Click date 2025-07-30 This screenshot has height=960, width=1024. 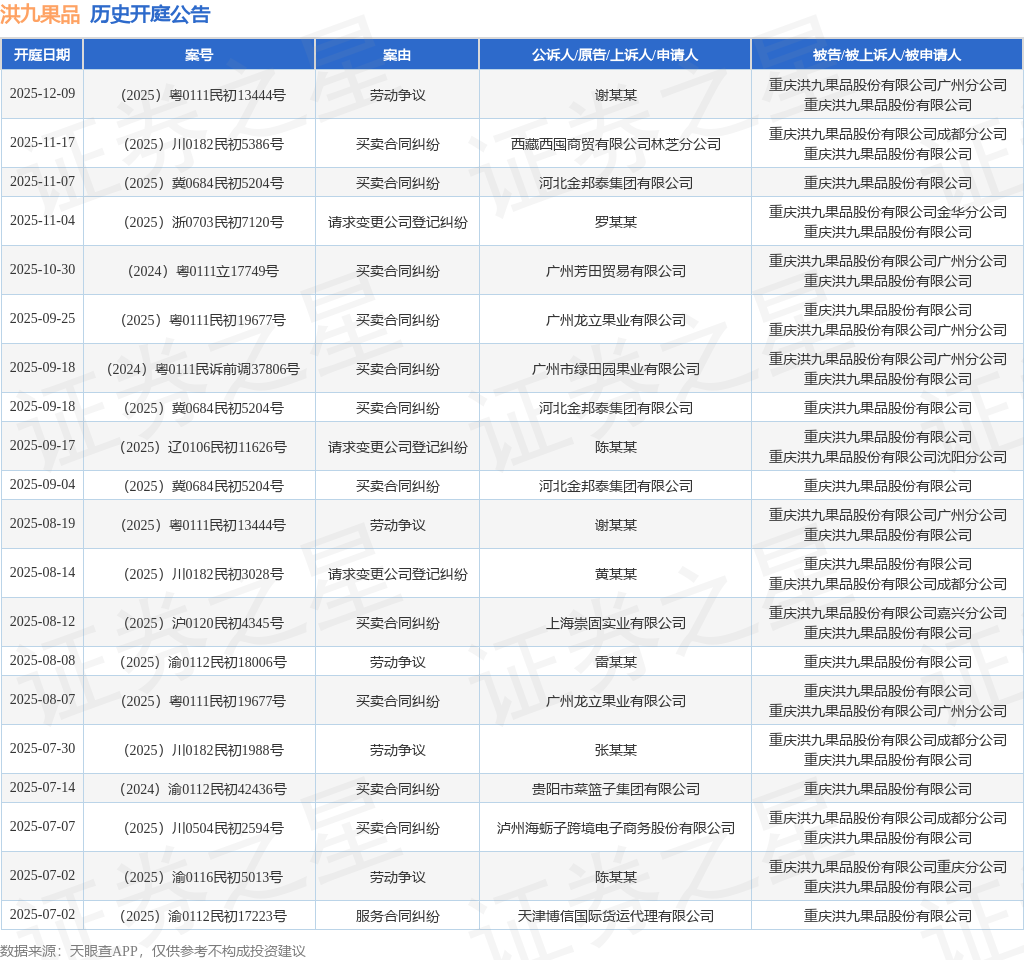coord(42,748)
